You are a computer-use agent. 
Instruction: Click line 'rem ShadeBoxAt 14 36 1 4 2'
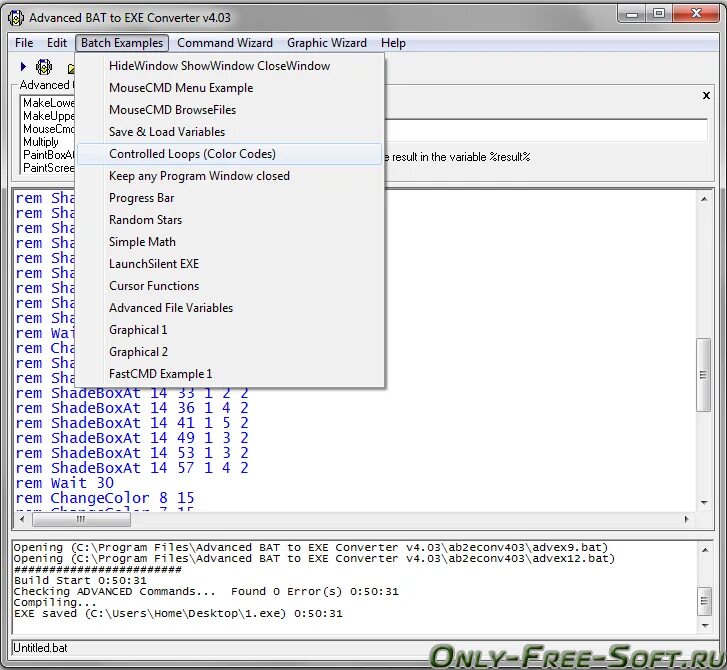pyautogui.click(x=132, y=408)
